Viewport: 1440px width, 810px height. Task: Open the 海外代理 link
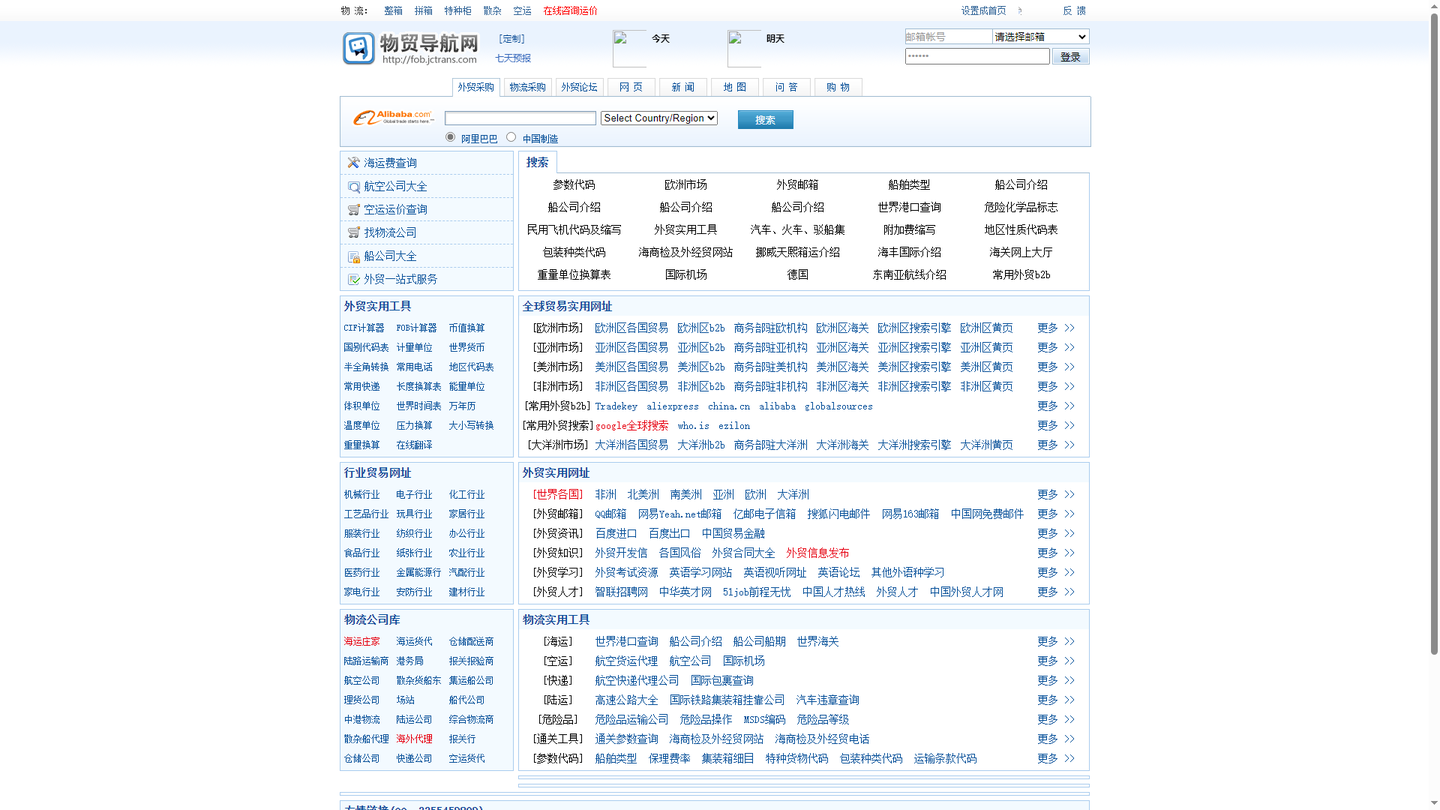tap(414, 740)
